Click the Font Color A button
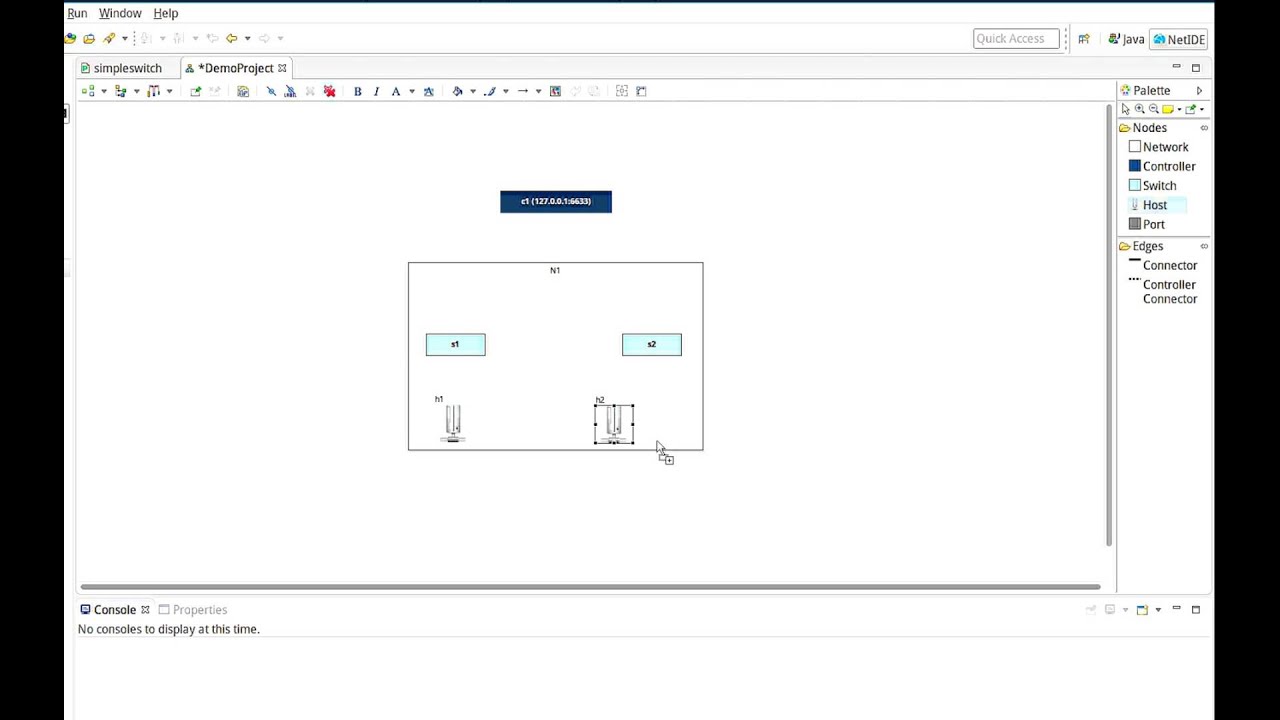 coord(396,91)
